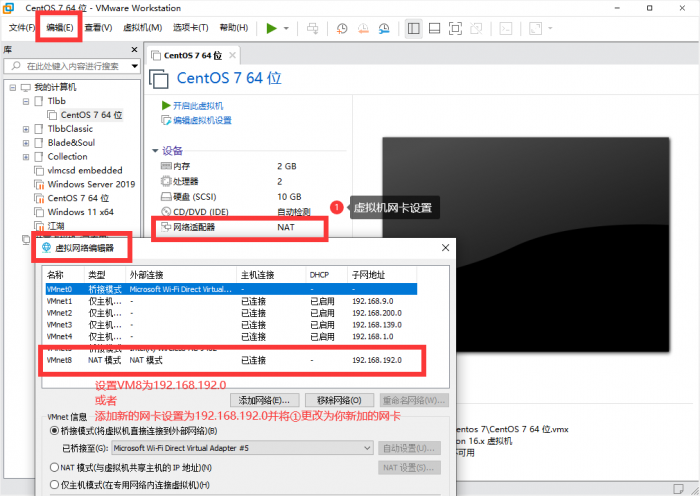
Task: Click the full screen view toolbar icon
Action: point(456,28)
